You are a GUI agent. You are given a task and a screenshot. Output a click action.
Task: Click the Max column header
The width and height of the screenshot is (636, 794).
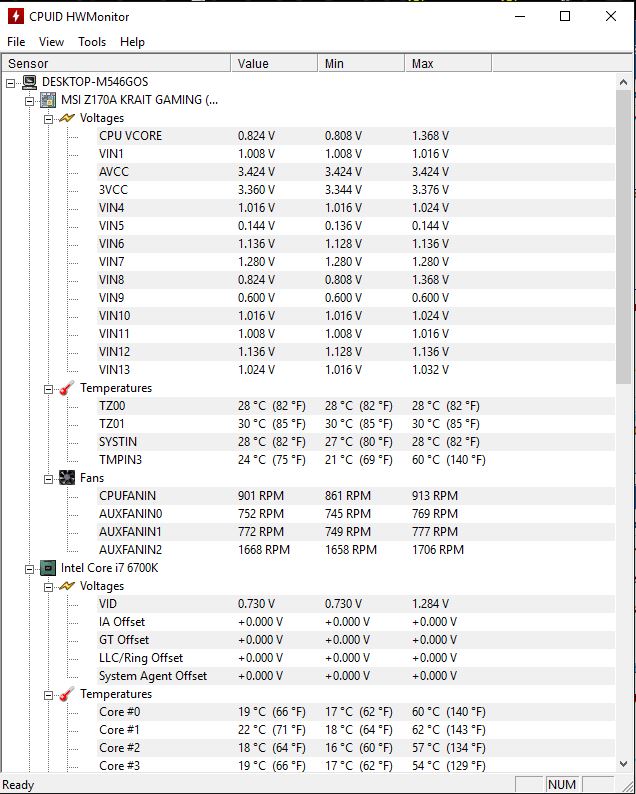coord(448,63)
